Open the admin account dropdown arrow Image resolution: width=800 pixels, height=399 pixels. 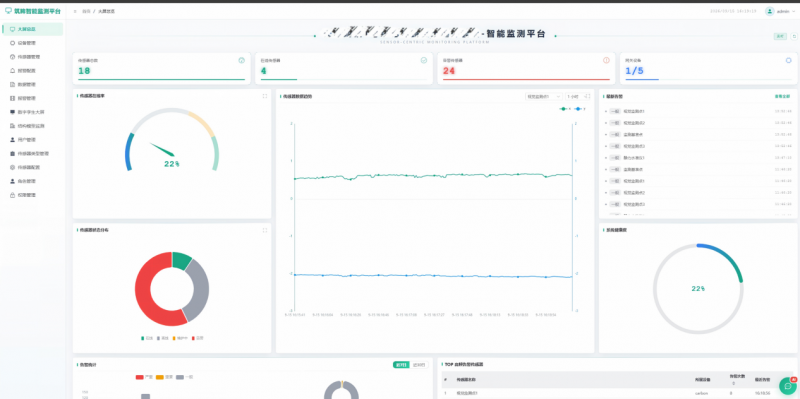click(x=793, y=11)
